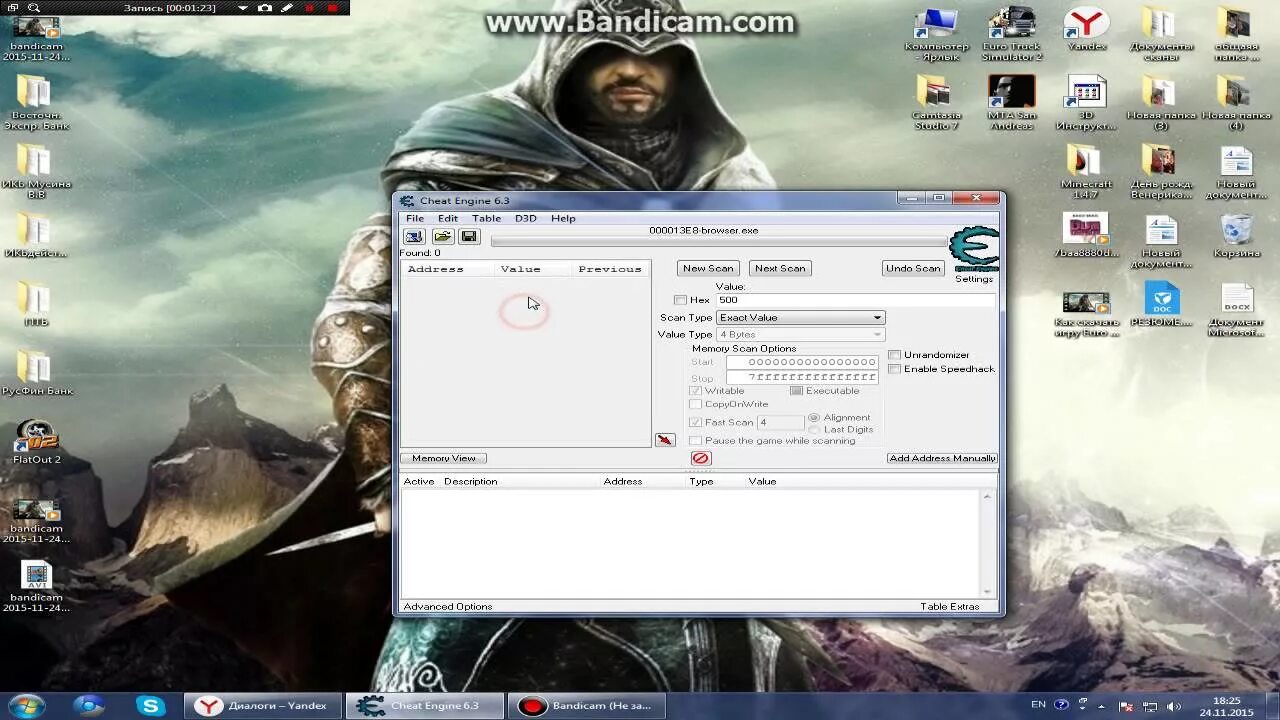Open Table Extras
The width and height of the screenshot is (1280, 720).
click(x=950, y=607)
